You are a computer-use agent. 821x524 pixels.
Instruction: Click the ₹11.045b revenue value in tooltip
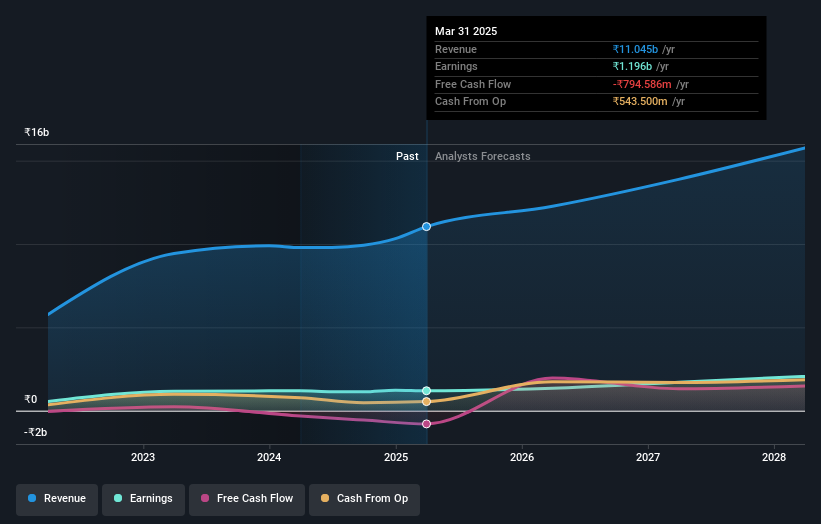click(635, 49)
